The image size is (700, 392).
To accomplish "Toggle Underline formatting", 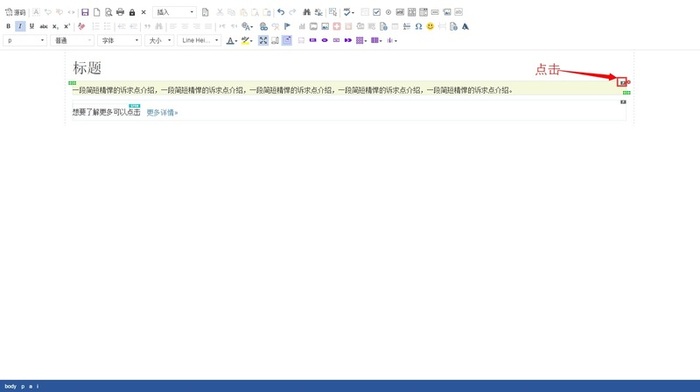I will tap(32, 26).
